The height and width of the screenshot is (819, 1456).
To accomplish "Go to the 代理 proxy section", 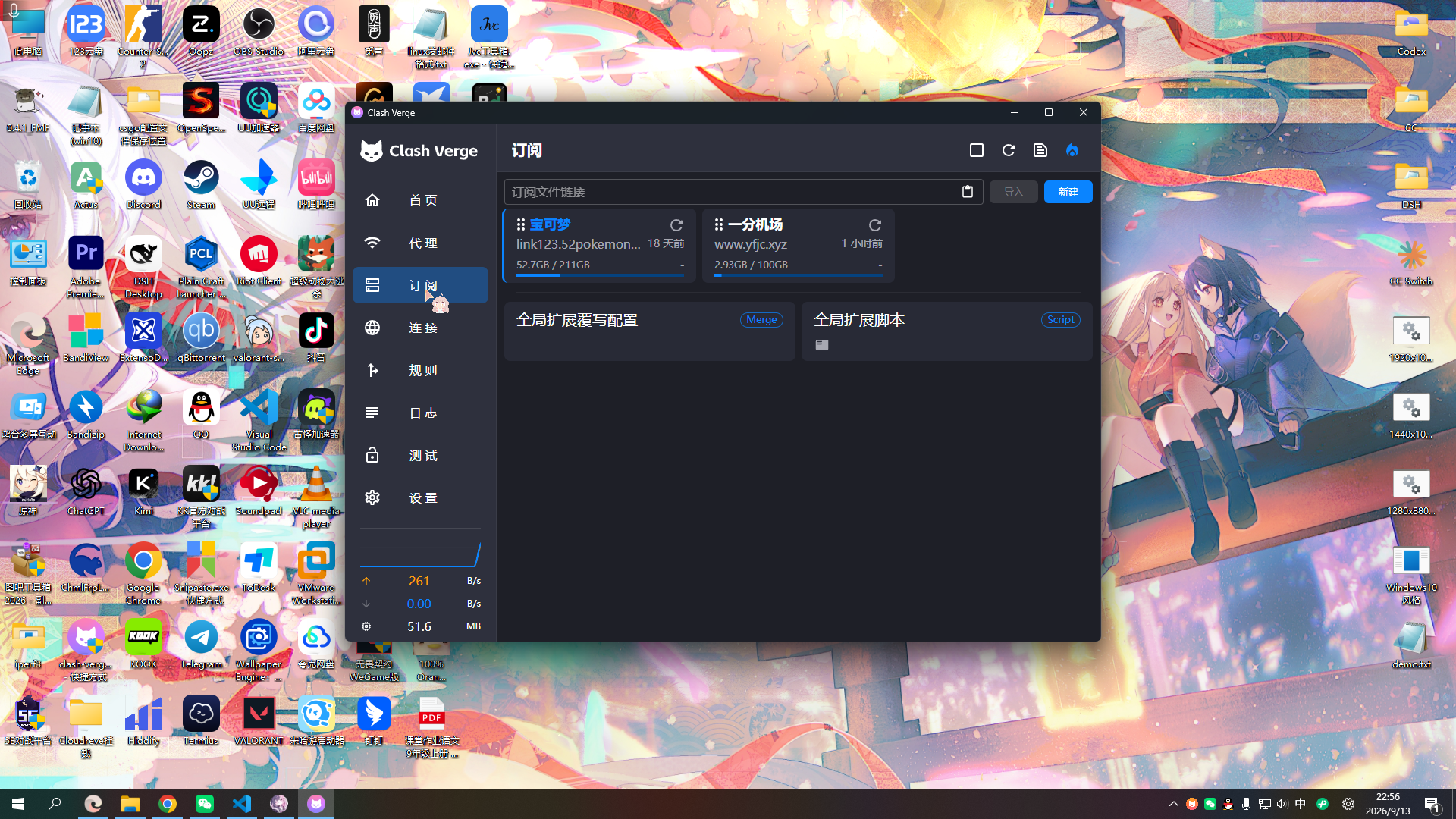I will click(x=420, y=243).
